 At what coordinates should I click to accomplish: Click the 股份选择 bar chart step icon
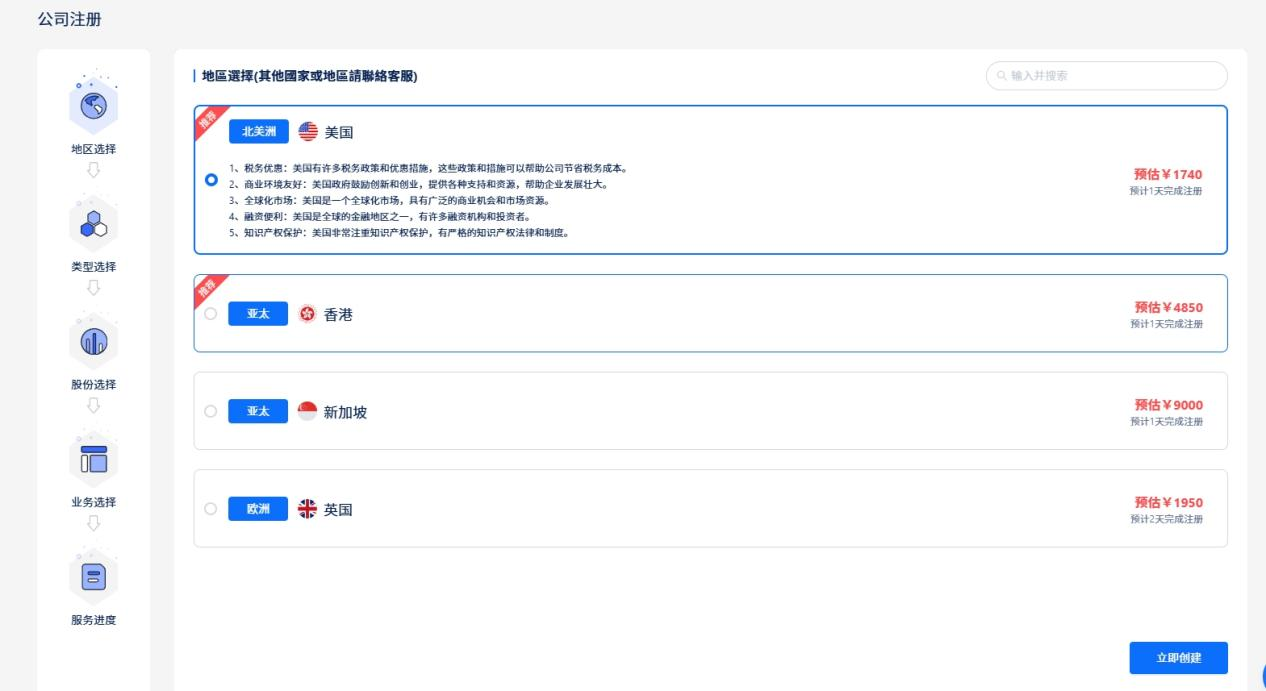point(93,341)
